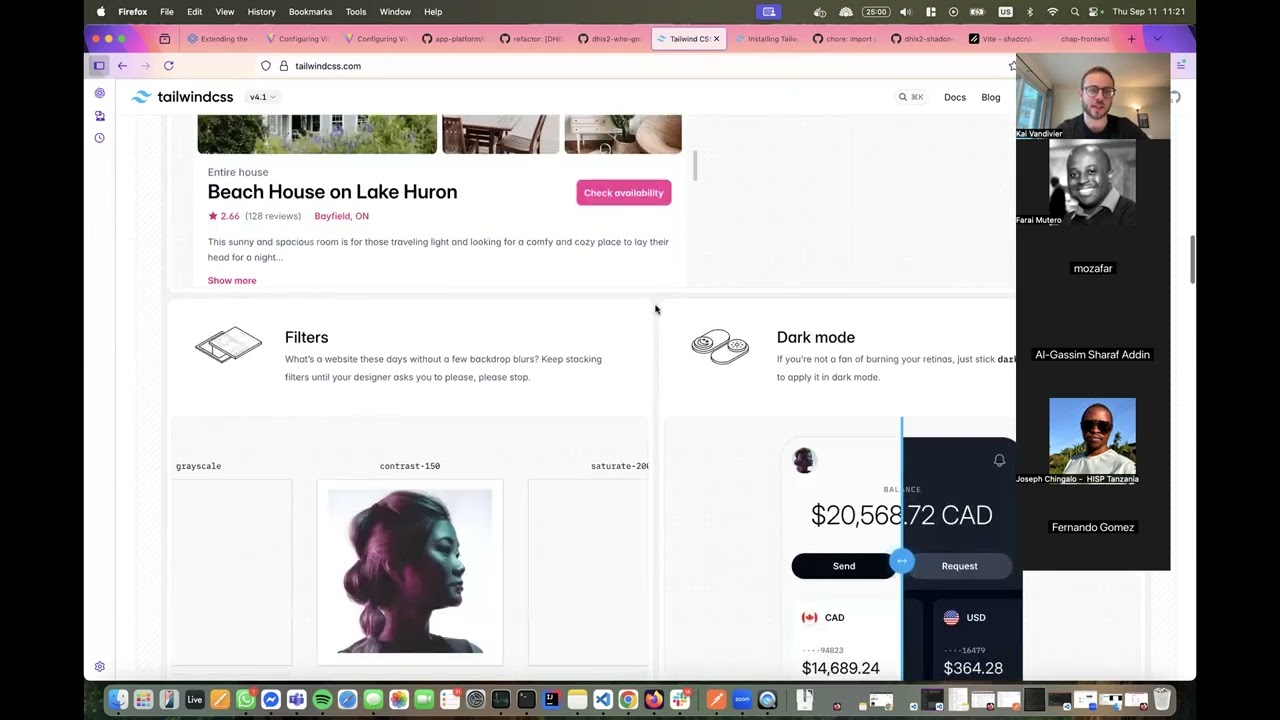Click the notification bell in wallet demo
Screen dimensions: 1280x720
[x=999, y=460]
